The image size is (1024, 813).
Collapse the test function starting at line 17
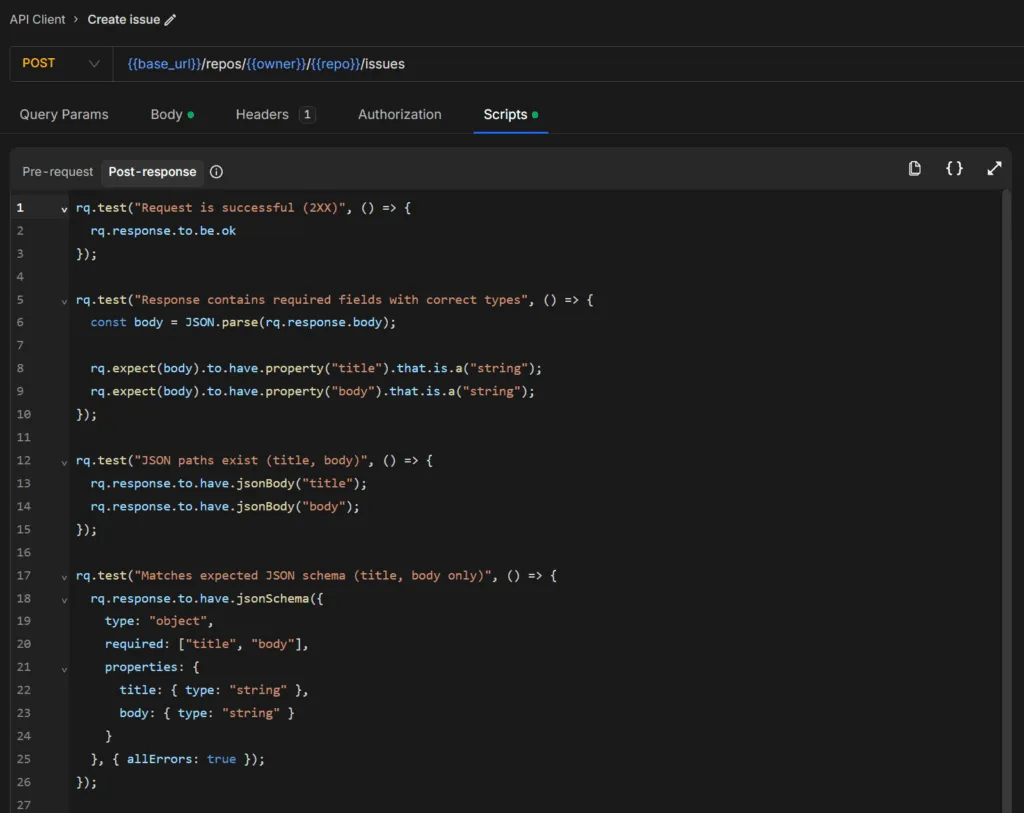coord(64,576)
